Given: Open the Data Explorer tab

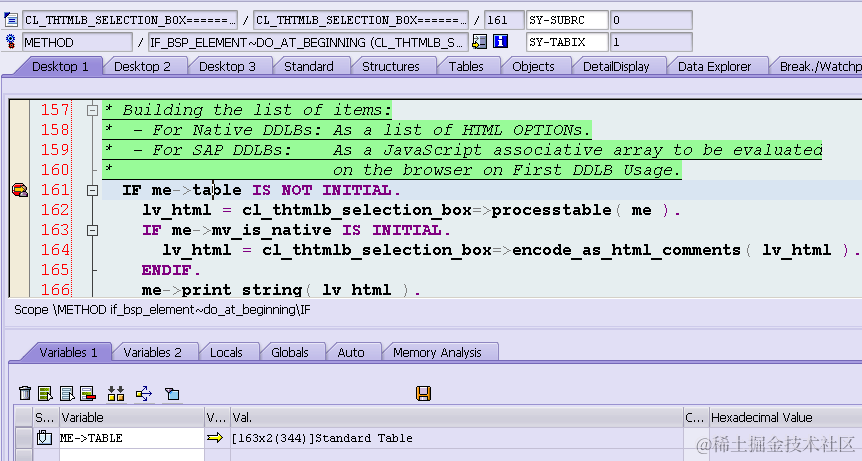Looking at the screenshot, I should click(714, 66).
